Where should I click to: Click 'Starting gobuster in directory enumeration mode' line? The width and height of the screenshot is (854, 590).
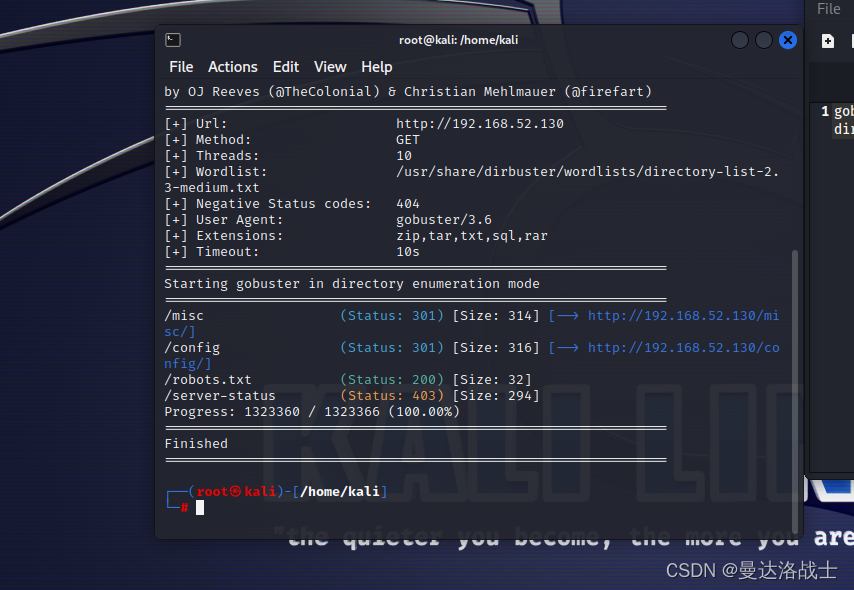352,284
